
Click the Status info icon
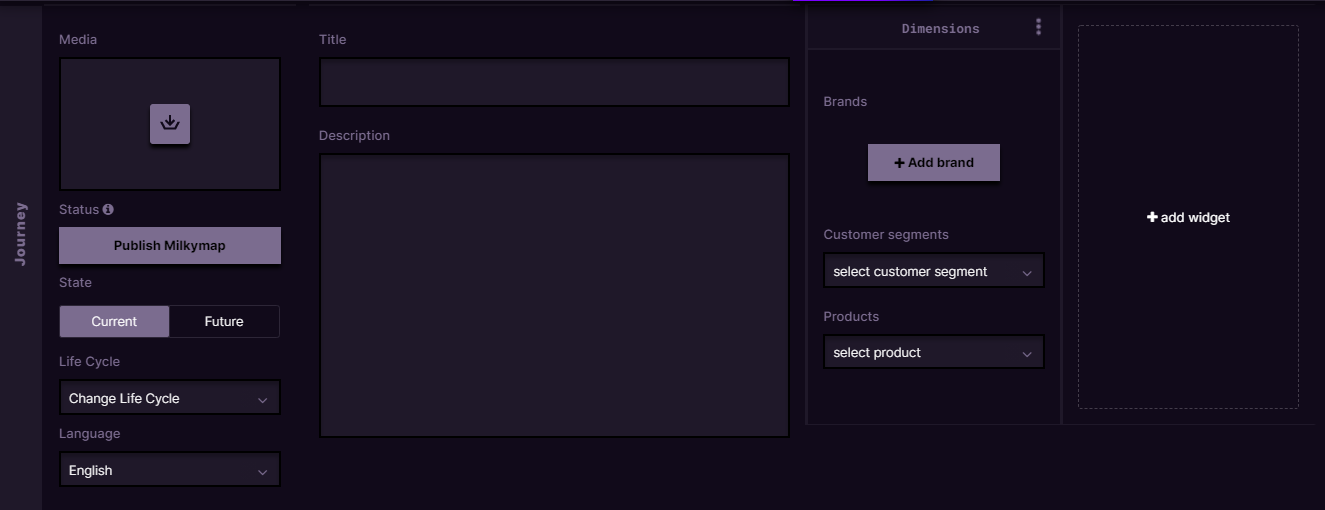coord(108,209)
